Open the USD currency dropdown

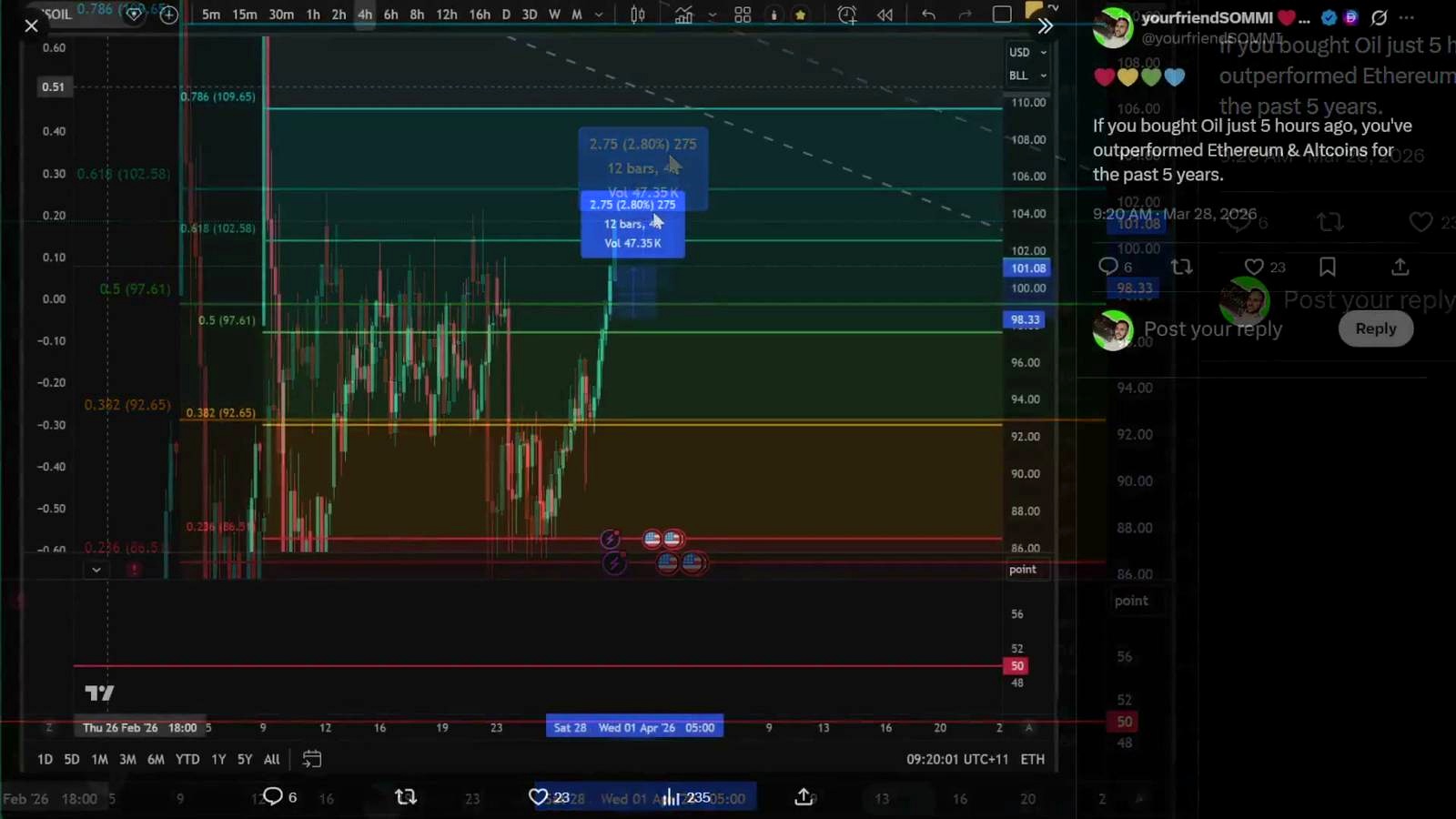point(1028,52)
